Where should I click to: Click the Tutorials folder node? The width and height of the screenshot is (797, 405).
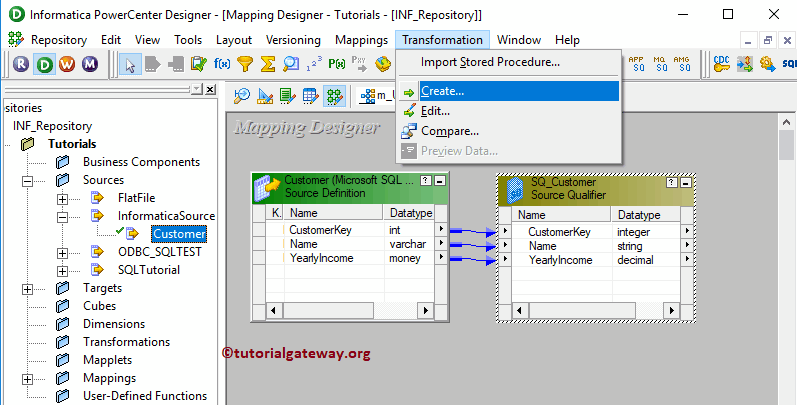(72, 144)
